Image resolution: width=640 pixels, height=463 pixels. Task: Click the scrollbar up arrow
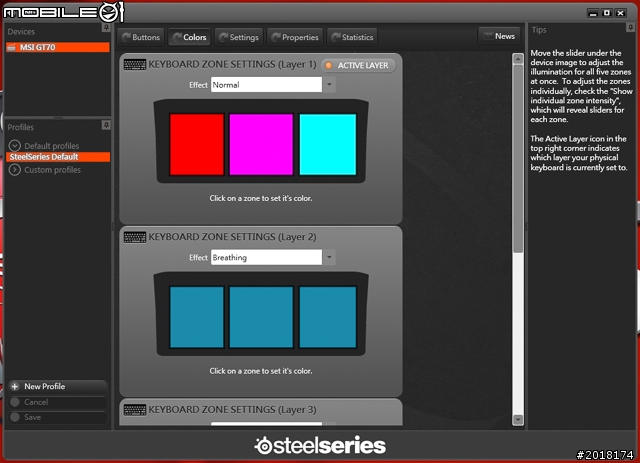click(x=518, y=59)
